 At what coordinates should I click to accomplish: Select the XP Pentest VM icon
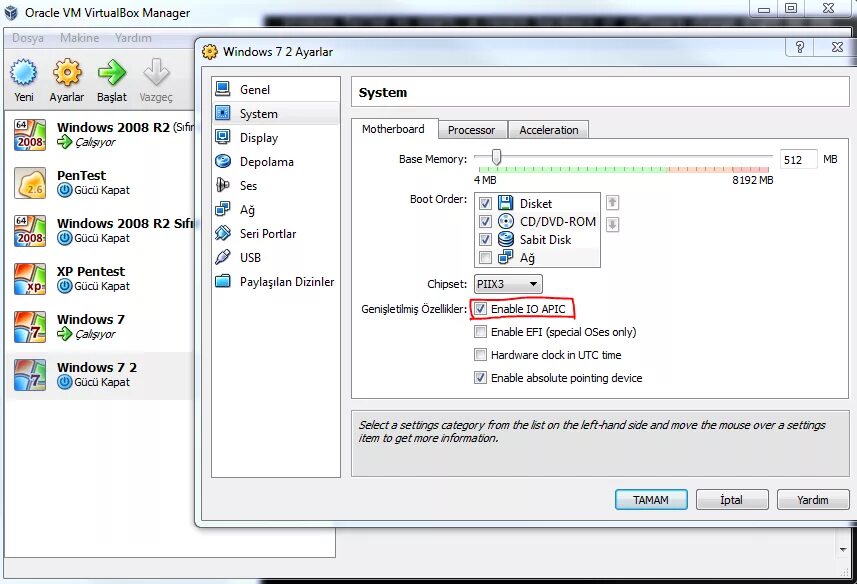coord(30,279)
